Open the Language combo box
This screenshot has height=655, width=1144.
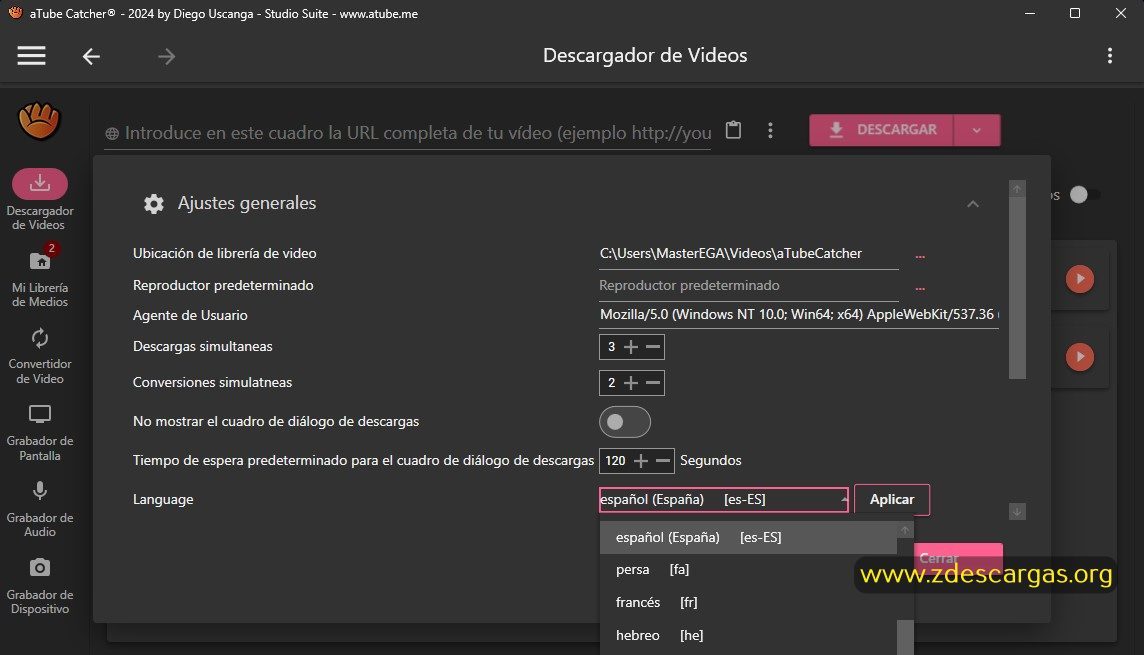[723, 500]
